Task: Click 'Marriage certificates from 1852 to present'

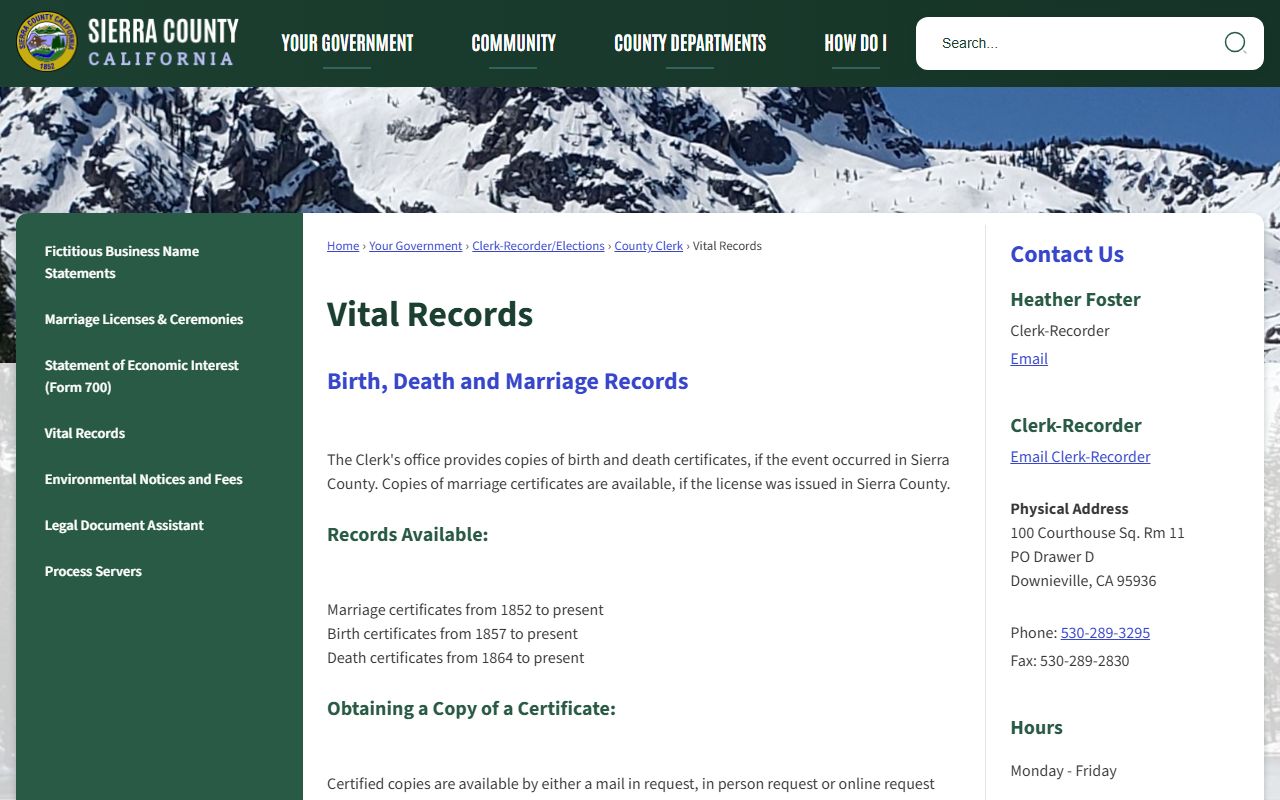Action: [x=465, y=610]
